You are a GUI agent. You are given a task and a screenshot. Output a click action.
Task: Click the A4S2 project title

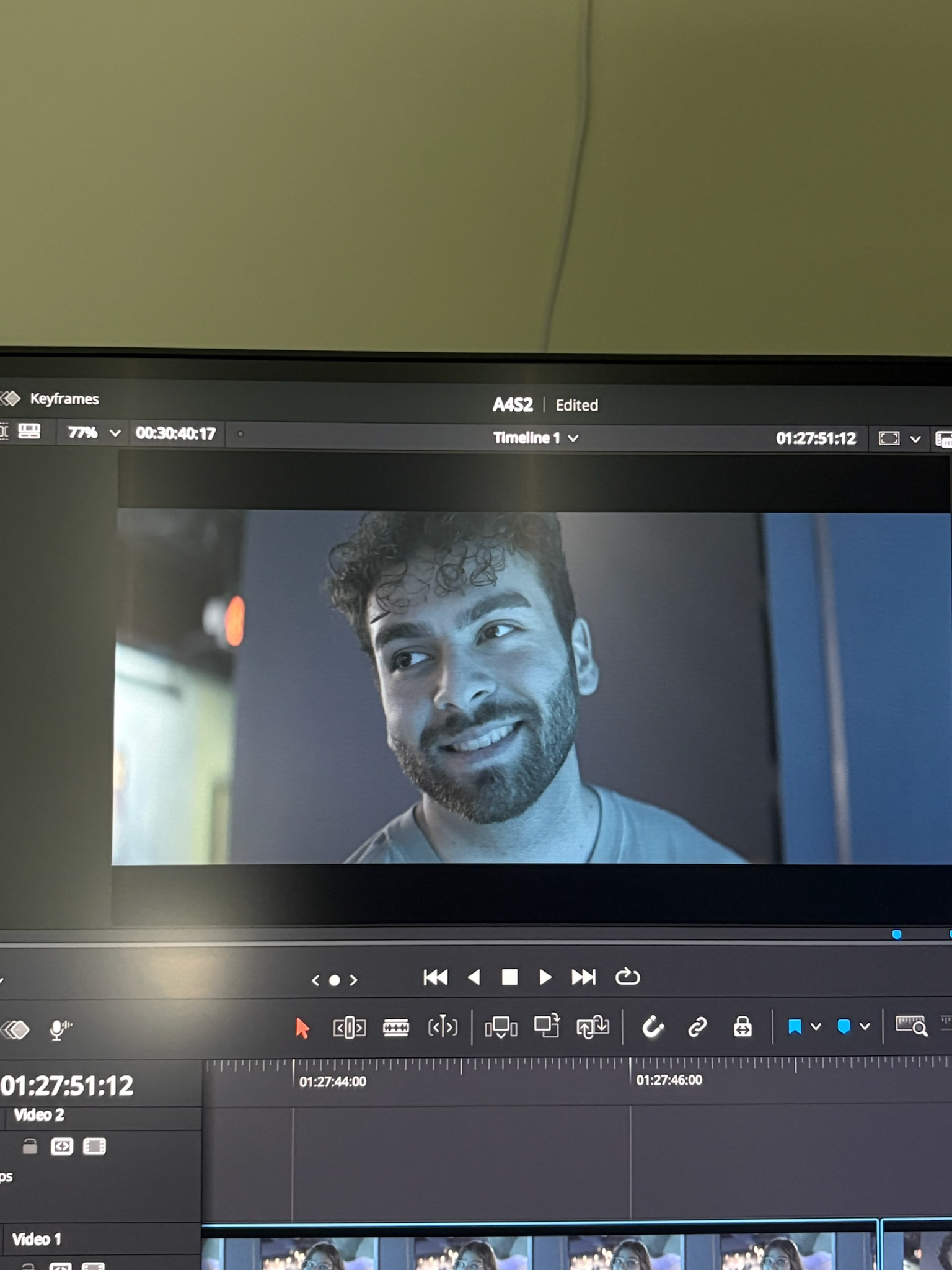pos(513,405)
